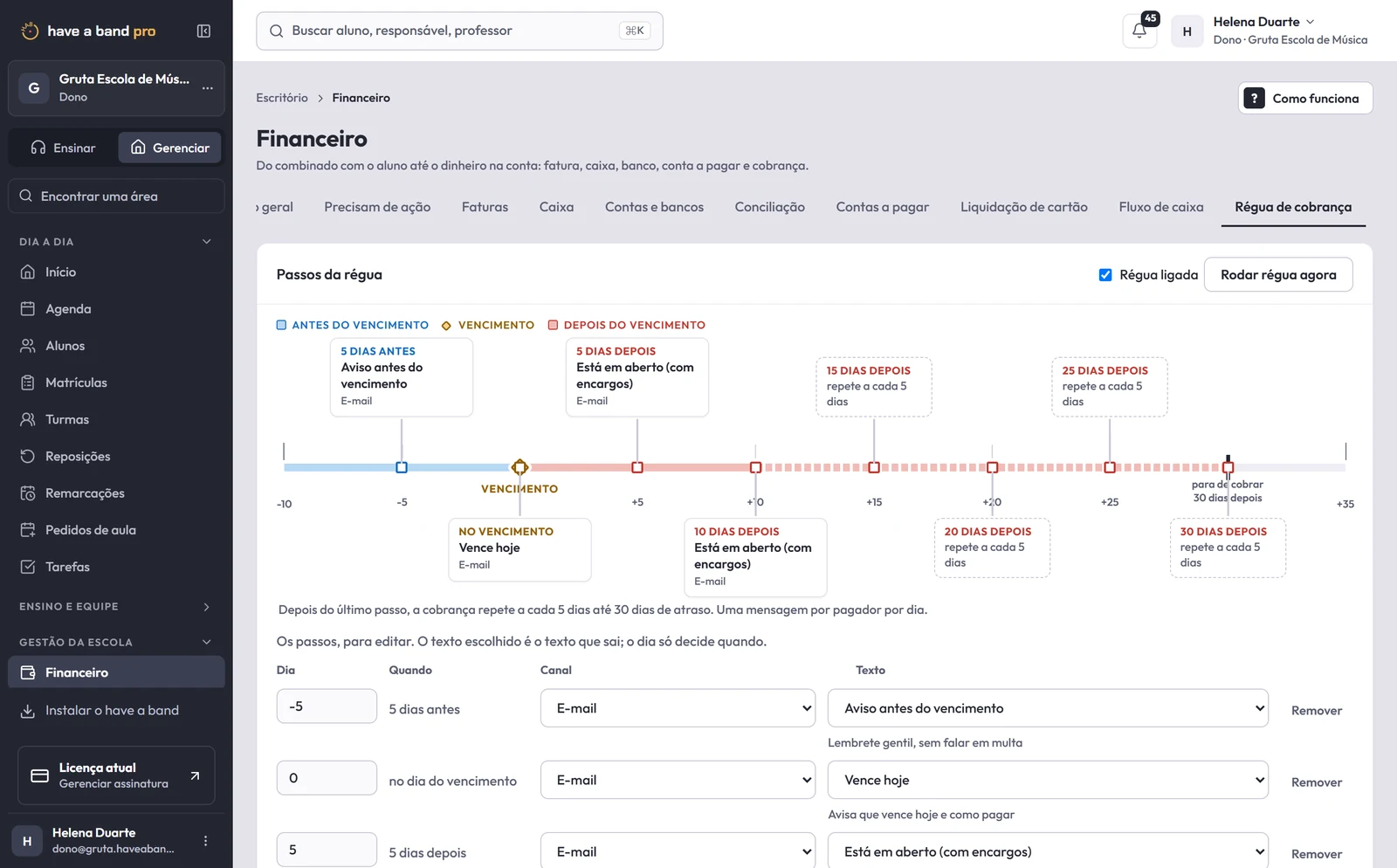Image resolution: width=1397 pixels, height=868 pixels.
Task: Select the +5 days marker on timeline
Action: (x=637, y=467)
